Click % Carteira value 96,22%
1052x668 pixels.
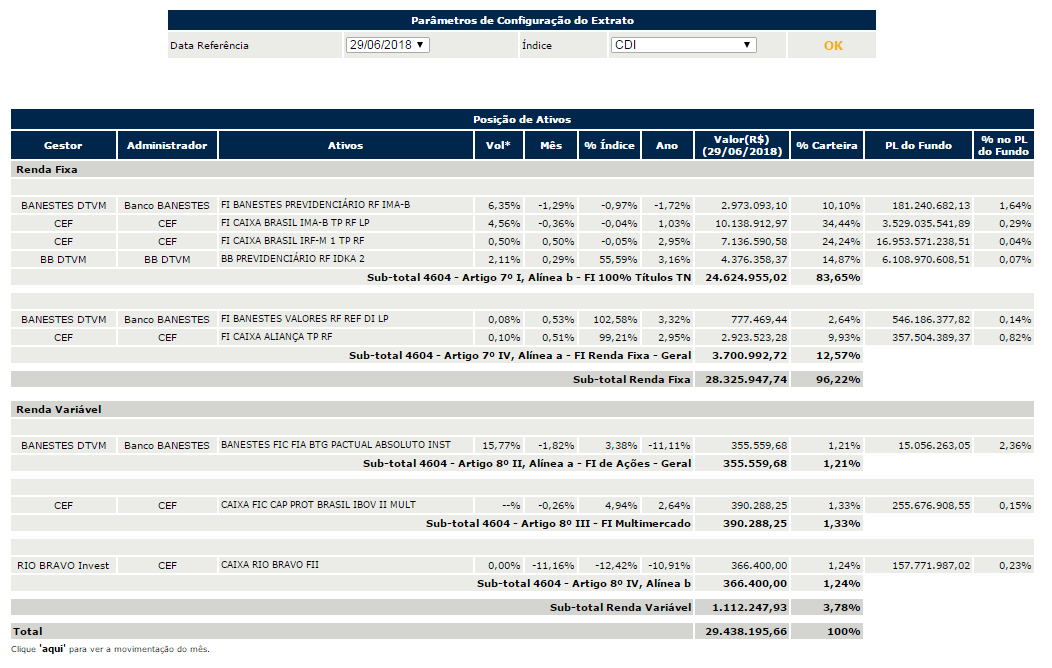click(x=838, y=380)
